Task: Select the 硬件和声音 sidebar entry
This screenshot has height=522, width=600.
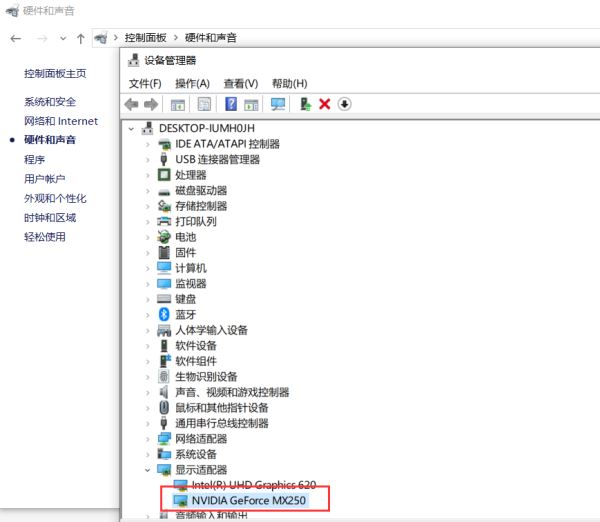Action: (x=50, y=140)
